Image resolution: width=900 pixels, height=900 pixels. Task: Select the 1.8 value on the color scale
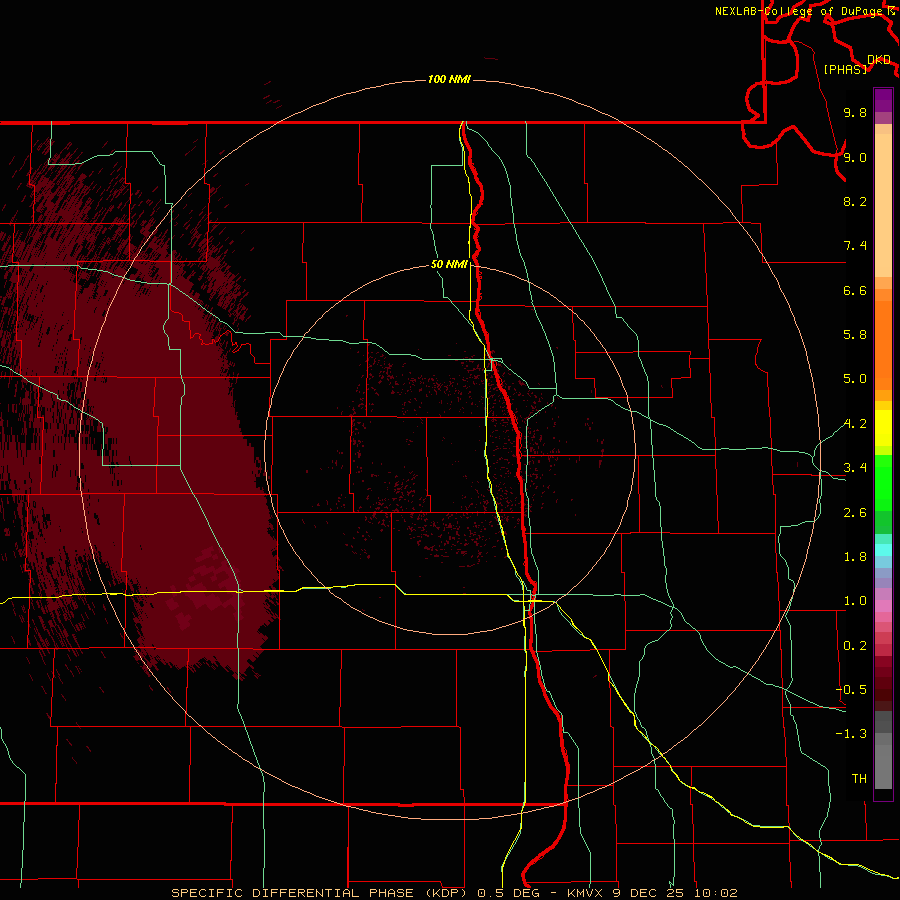(855, 557)
